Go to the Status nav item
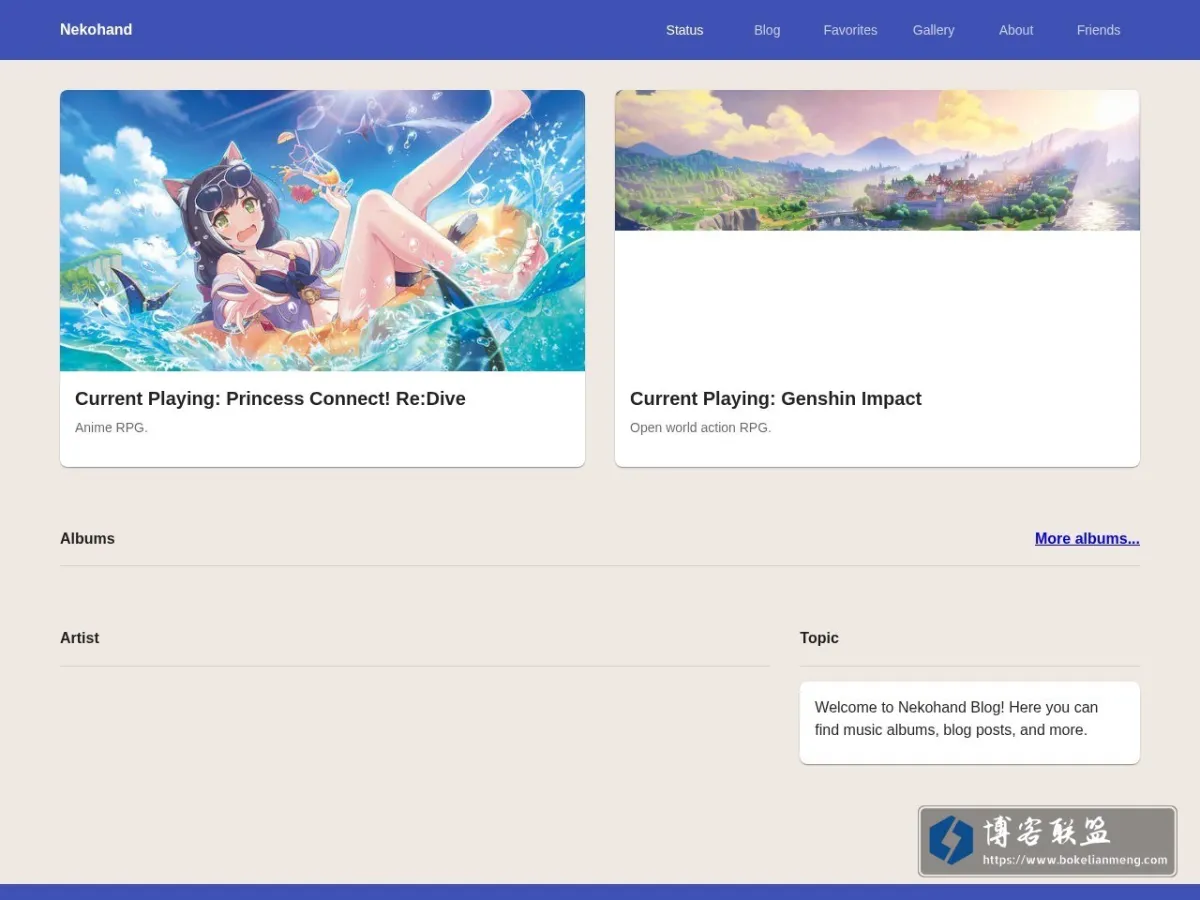This screenshot has width=1200, height=900. point(685,30)
